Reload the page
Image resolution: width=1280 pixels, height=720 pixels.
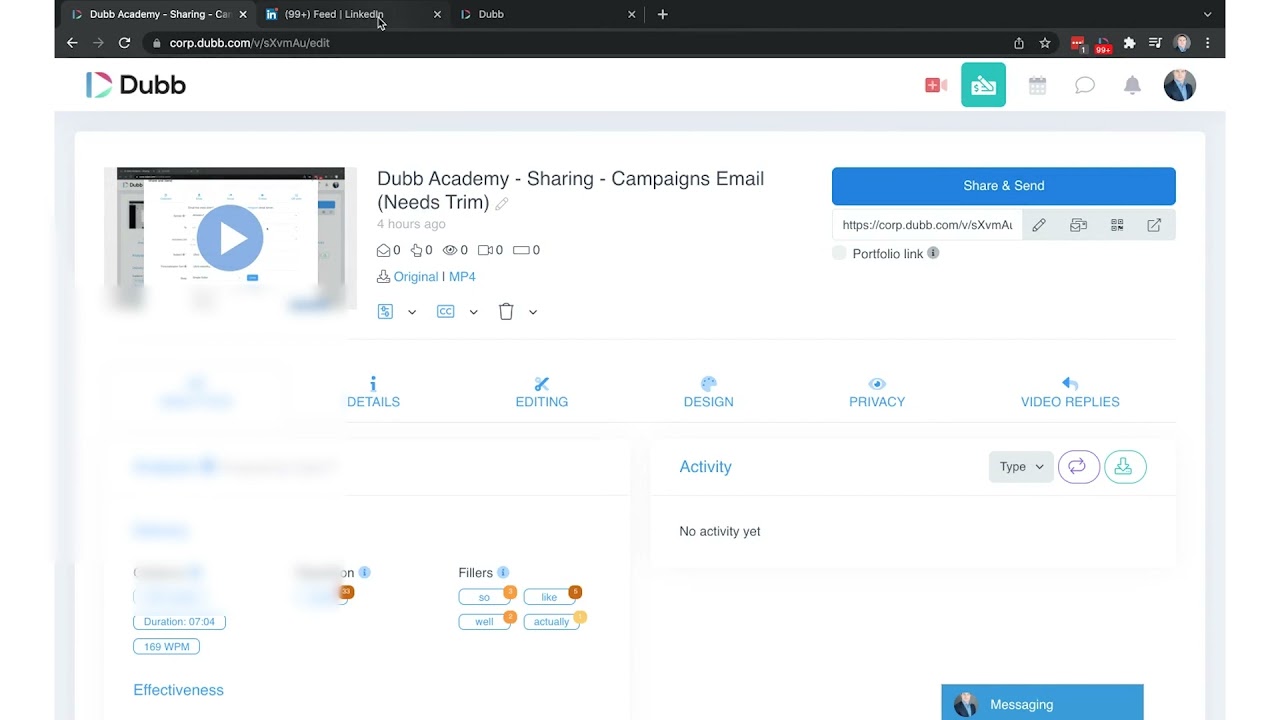(124, 43)
